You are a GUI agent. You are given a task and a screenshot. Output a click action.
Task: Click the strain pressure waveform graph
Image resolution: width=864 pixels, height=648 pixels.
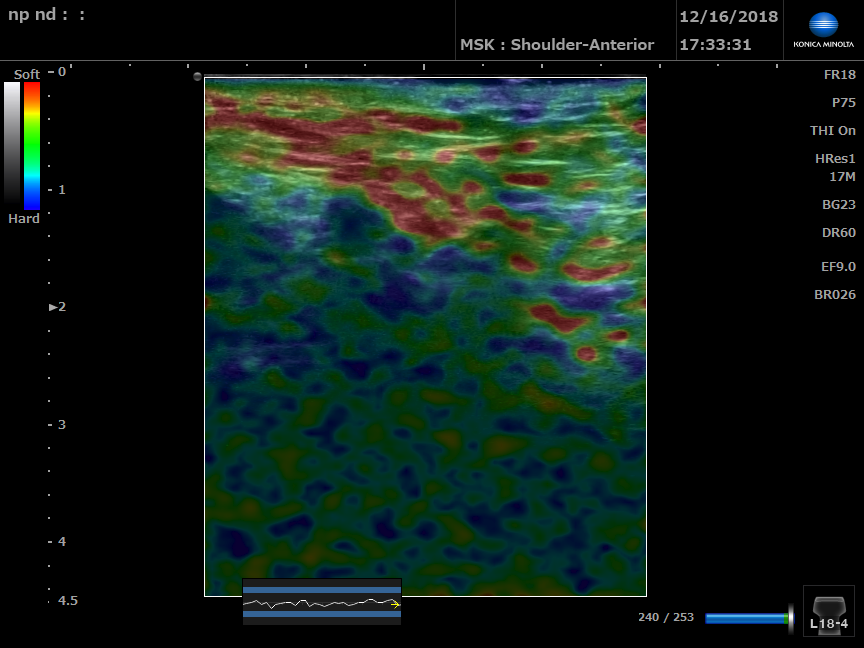tap(321, 602)
